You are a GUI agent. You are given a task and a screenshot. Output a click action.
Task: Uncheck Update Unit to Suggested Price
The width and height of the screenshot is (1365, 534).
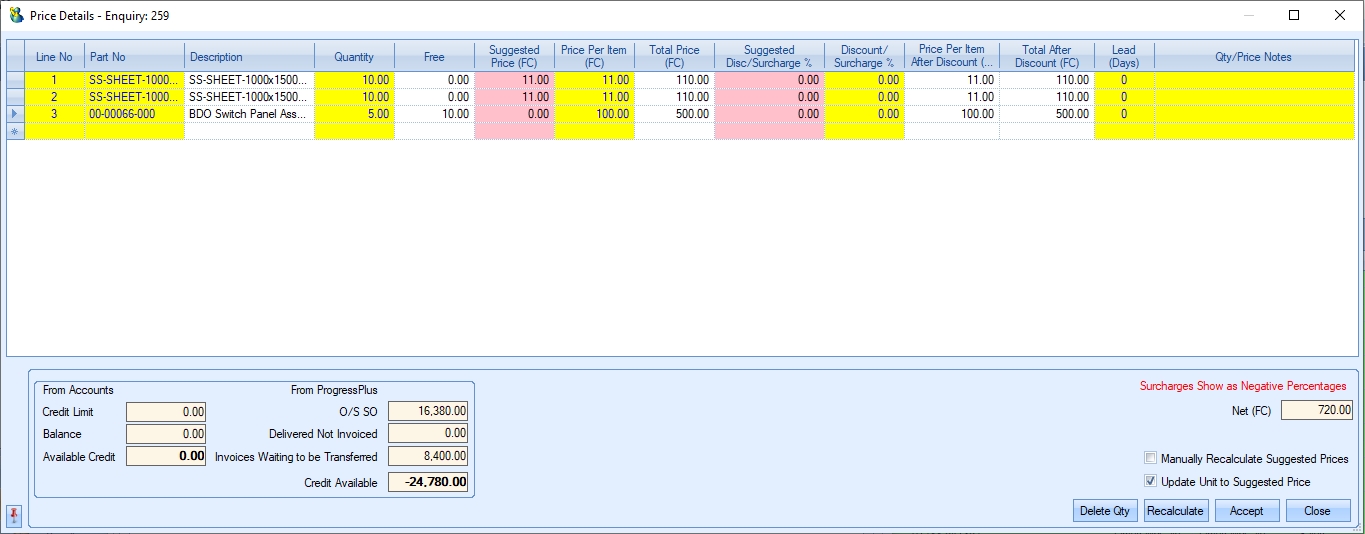click(1151, 482)
